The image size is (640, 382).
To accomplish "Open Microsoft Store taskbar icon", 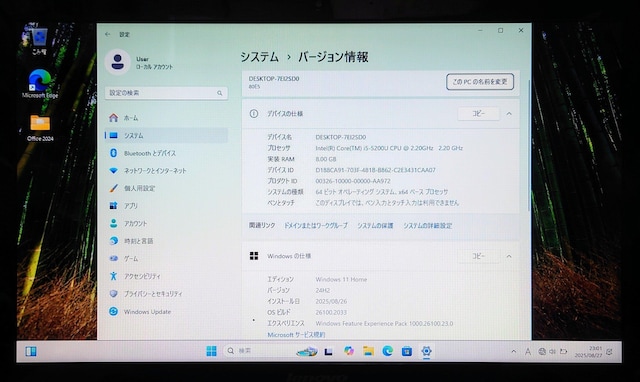I will pyautogui.click(x=407, y=351).
